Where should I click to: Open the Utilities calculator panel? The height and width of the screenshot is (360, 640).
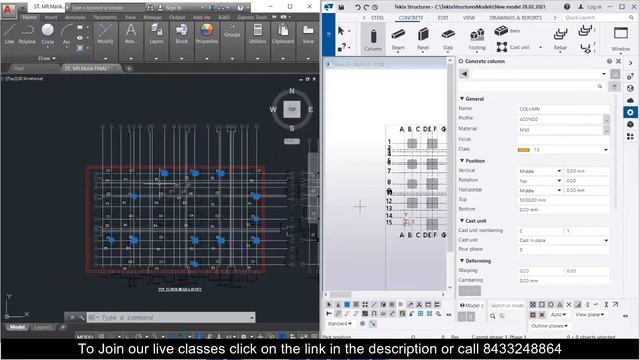[x=258, y=34]
